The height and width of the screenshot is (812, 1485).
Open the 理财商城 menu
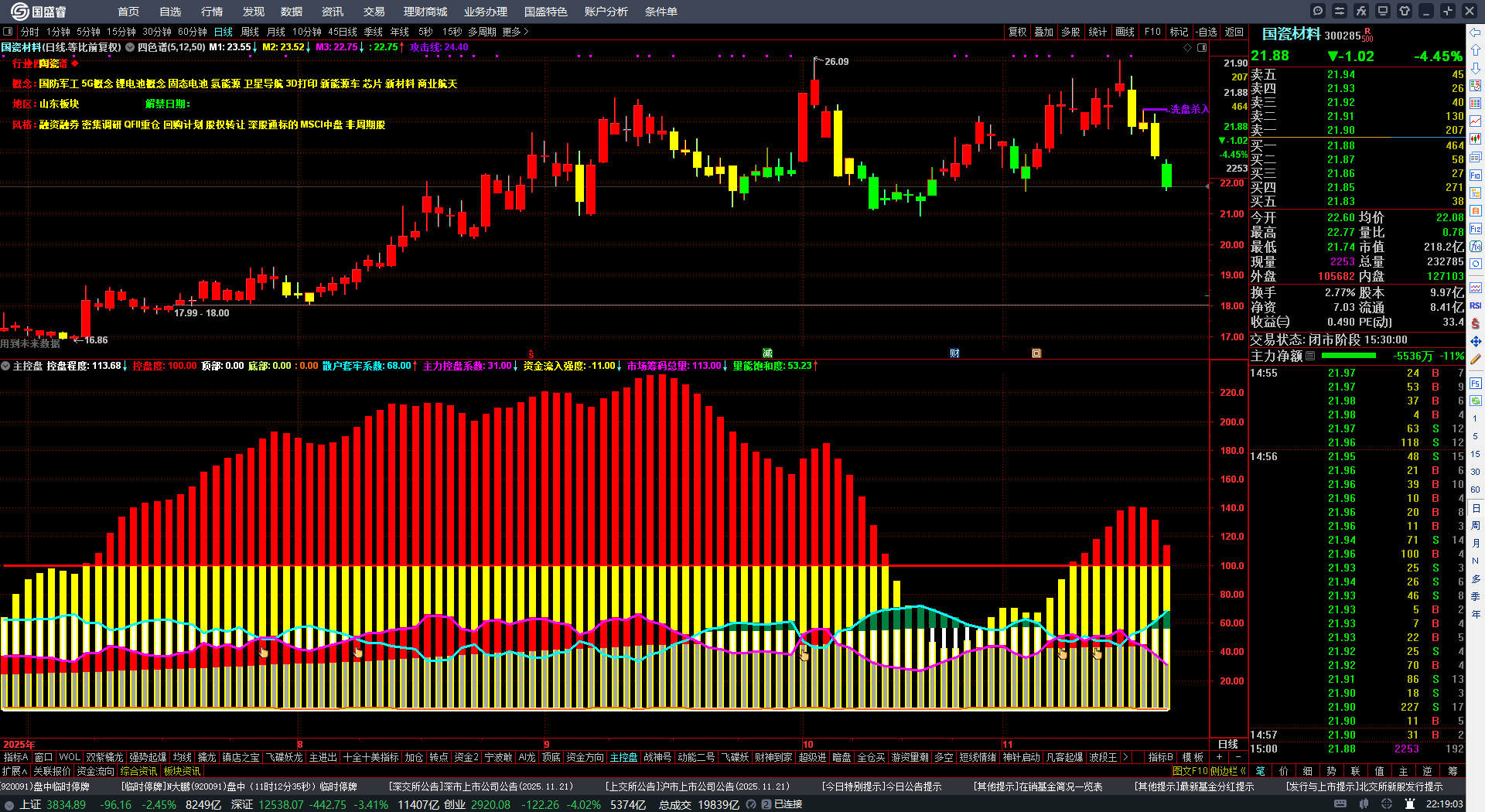pyautogui.click(x=425, y=12)
